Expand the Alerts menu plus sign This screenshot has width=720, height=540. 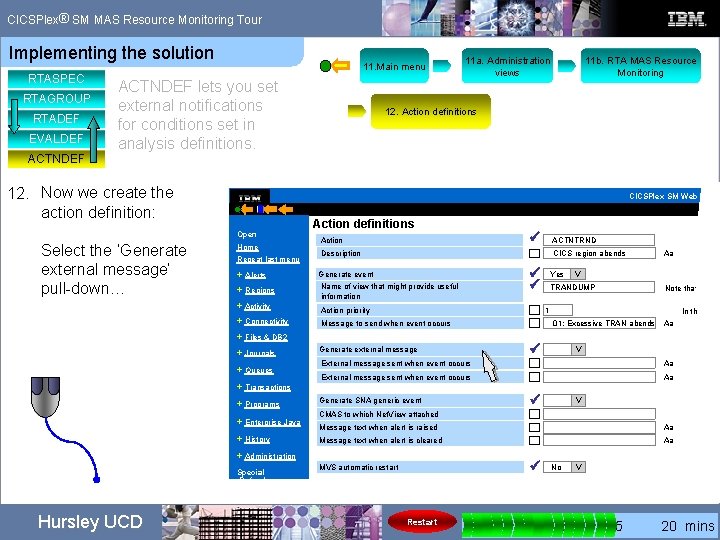pos(239,274)
